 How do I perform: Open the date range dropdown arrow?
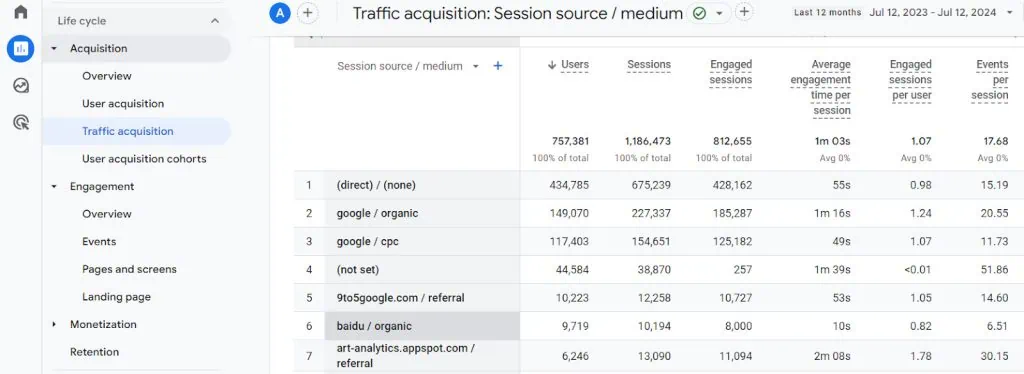click(1010, 12)
